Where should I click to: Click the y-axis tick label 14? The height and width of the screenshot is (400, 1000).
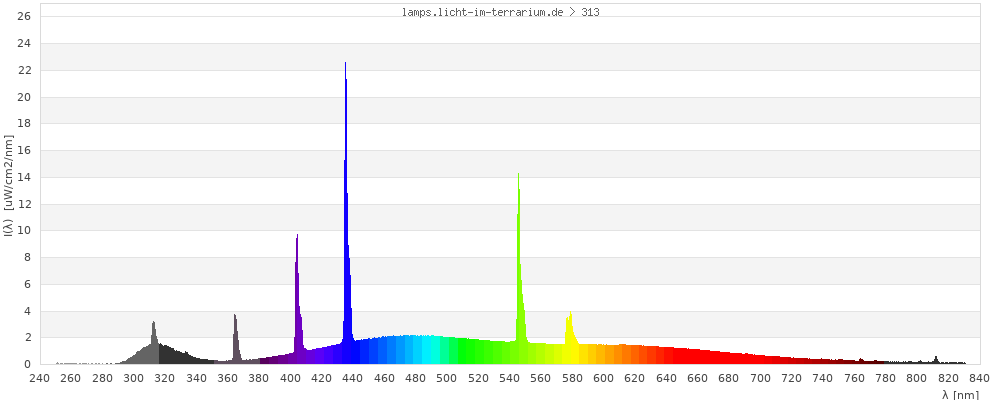[x=25, y=177]
